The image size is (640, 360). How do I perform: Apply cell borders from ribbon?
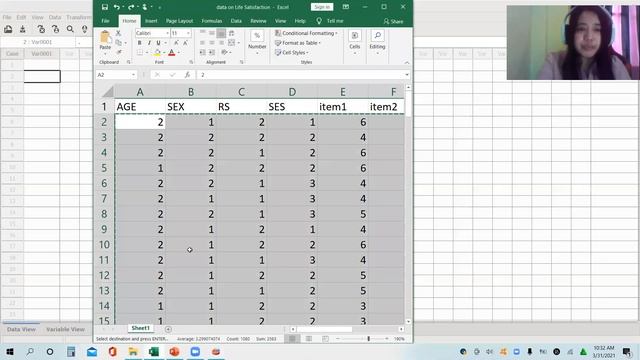point(140,53)
